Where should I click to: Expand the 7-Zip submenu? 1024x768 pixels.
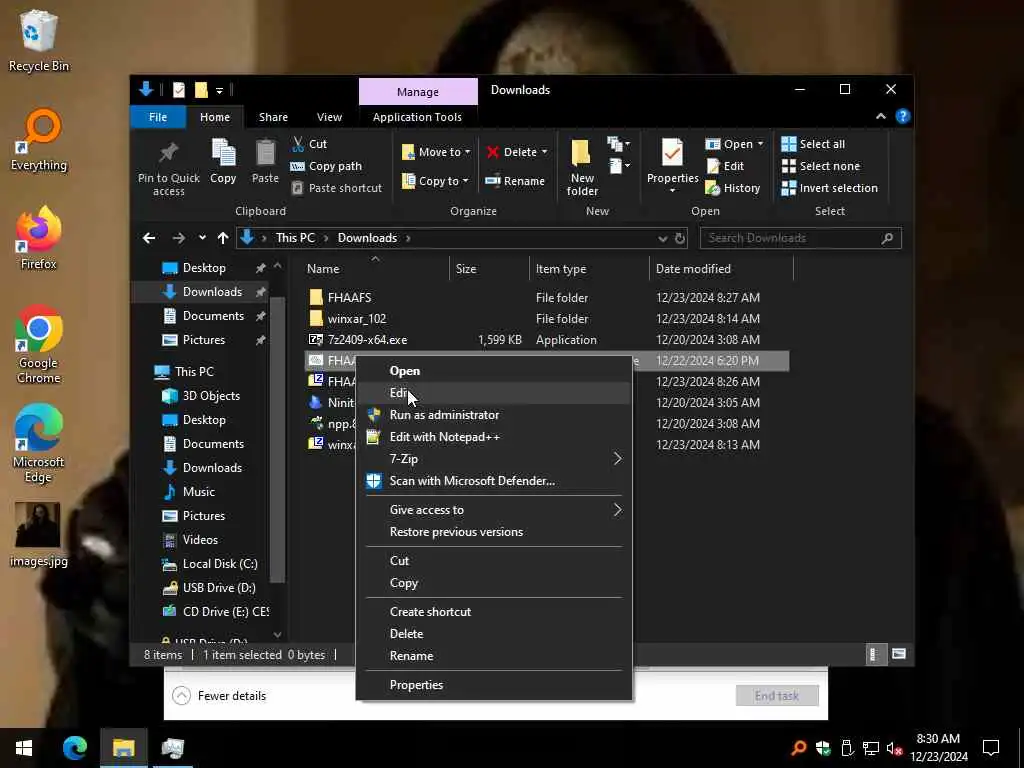tap(494, 459)
